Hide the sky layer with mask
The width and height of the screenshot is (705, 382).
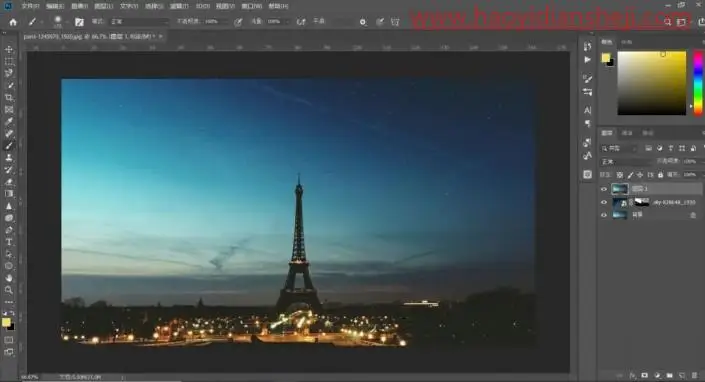(x=604, y=202)
